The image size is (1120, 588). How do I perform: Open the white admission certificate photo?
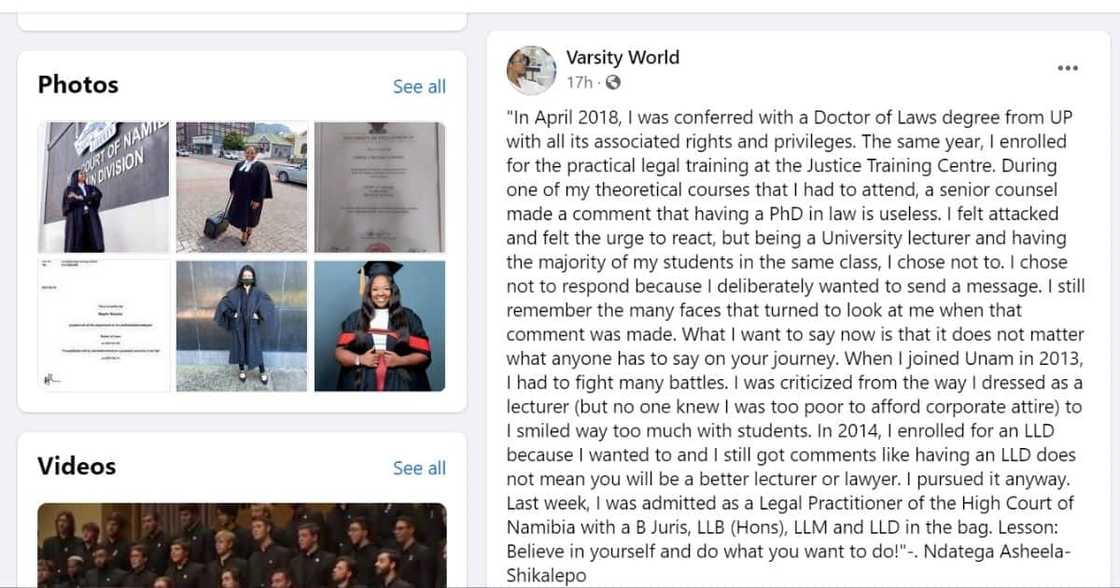coord(103,326)
